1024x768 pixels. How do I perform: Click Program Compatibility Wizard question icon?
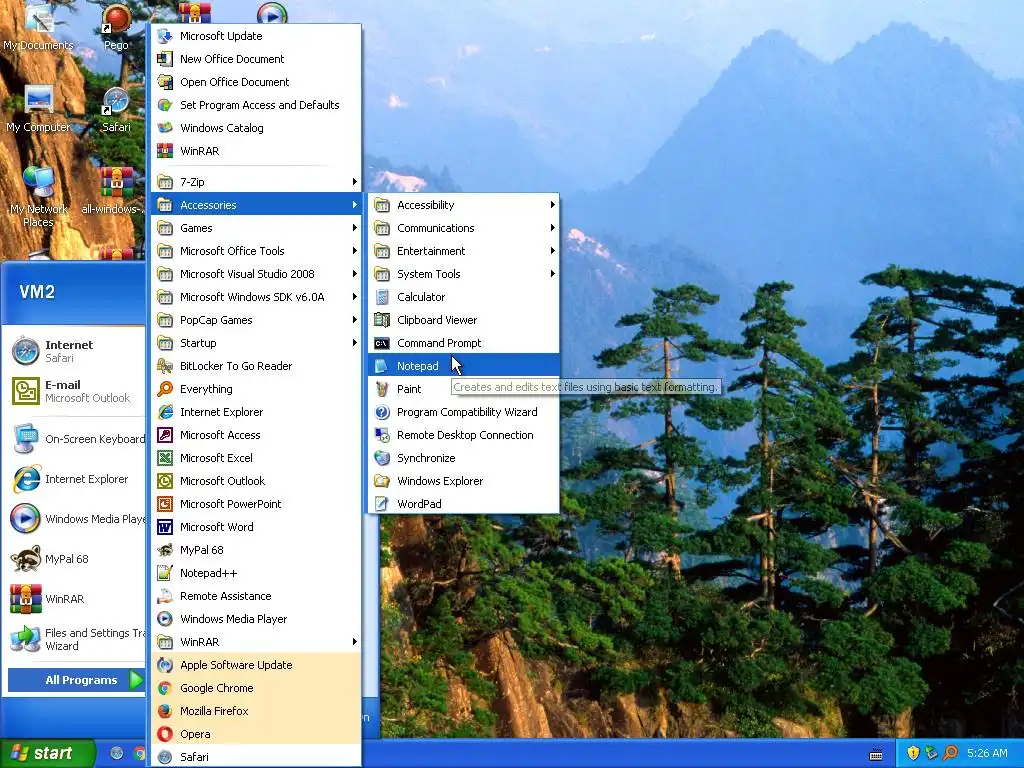click(382, 412)
